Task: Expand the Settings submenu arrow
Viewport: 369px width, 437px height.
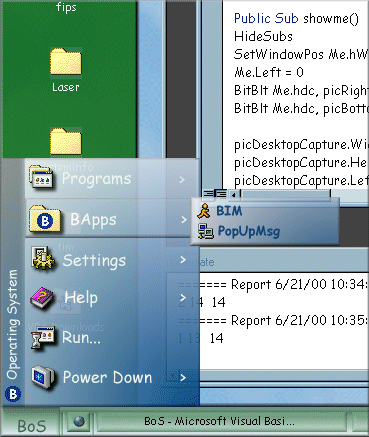Action: (x=183, y=260)
